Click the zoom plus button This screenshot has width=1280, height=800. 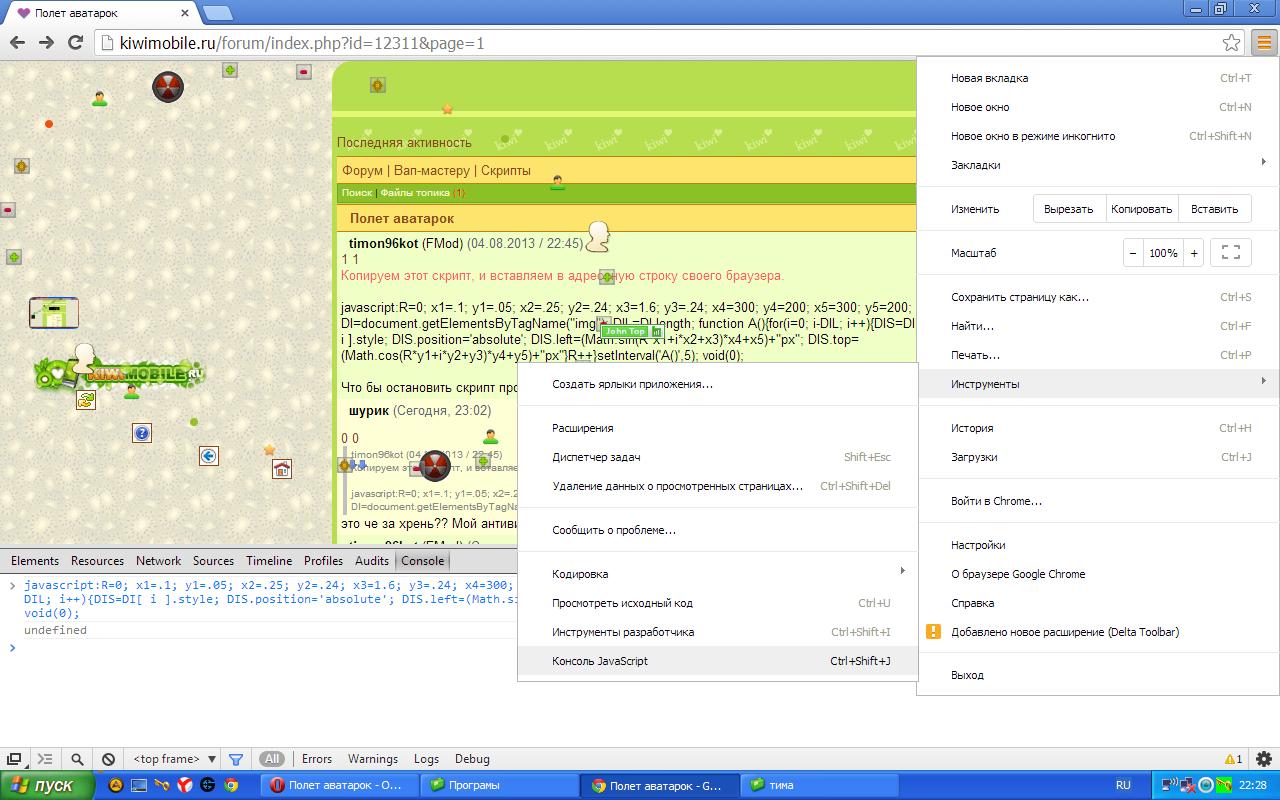click(x=1194, y=253)
